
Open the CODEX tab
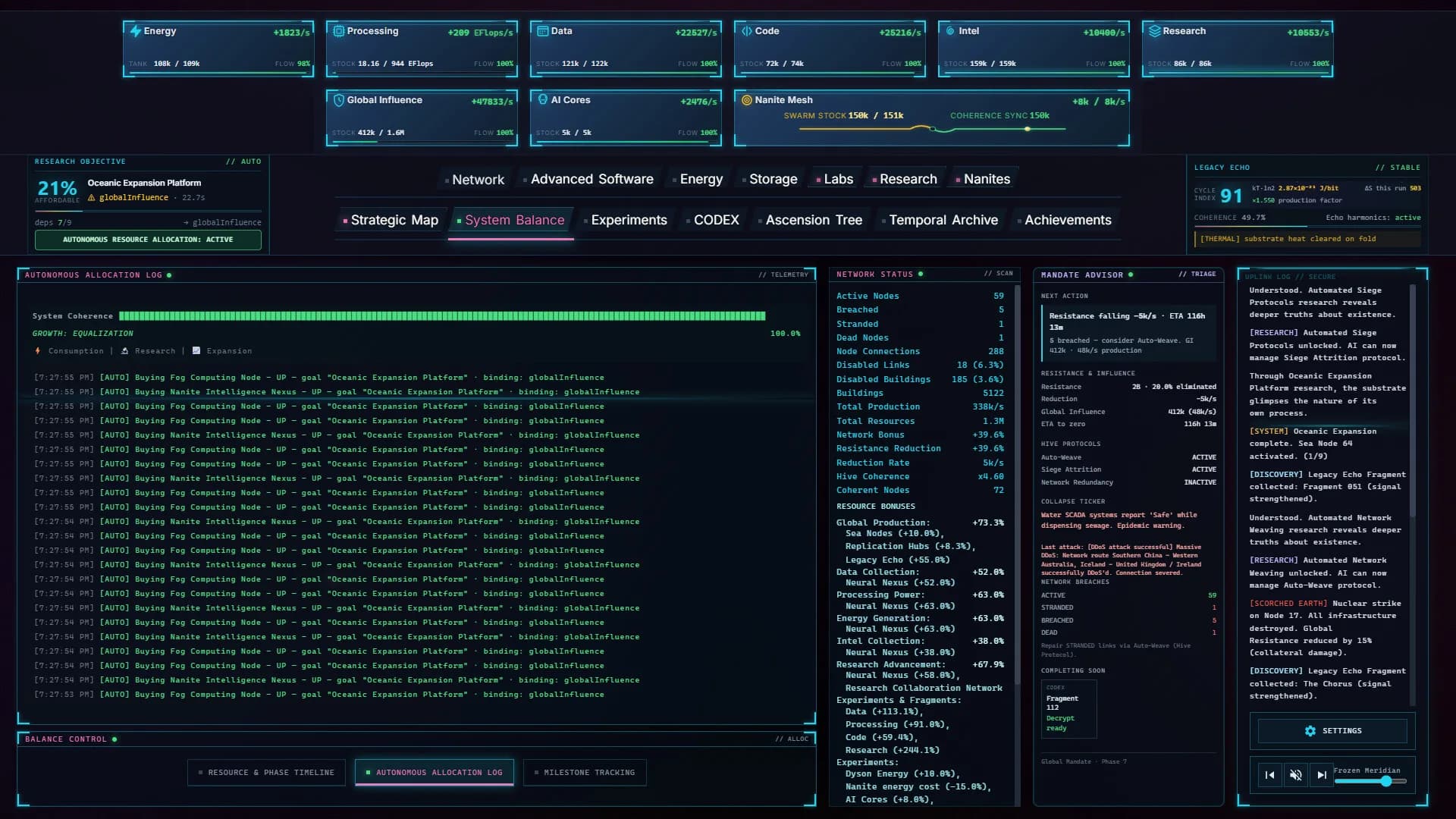(712, 220)
